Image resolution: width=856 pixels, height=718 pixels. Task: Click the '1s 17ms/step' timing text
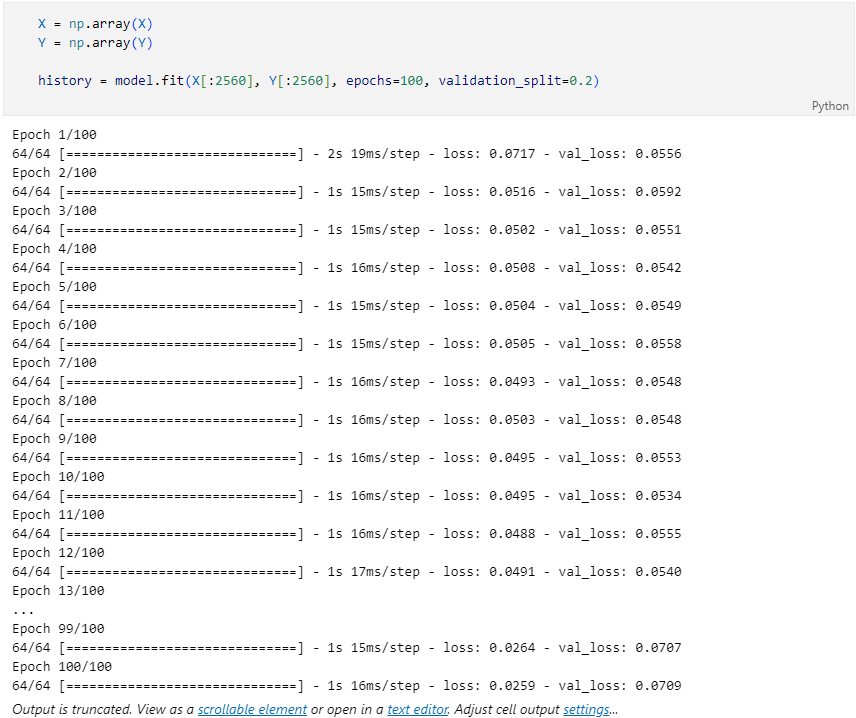click(374, 572)
